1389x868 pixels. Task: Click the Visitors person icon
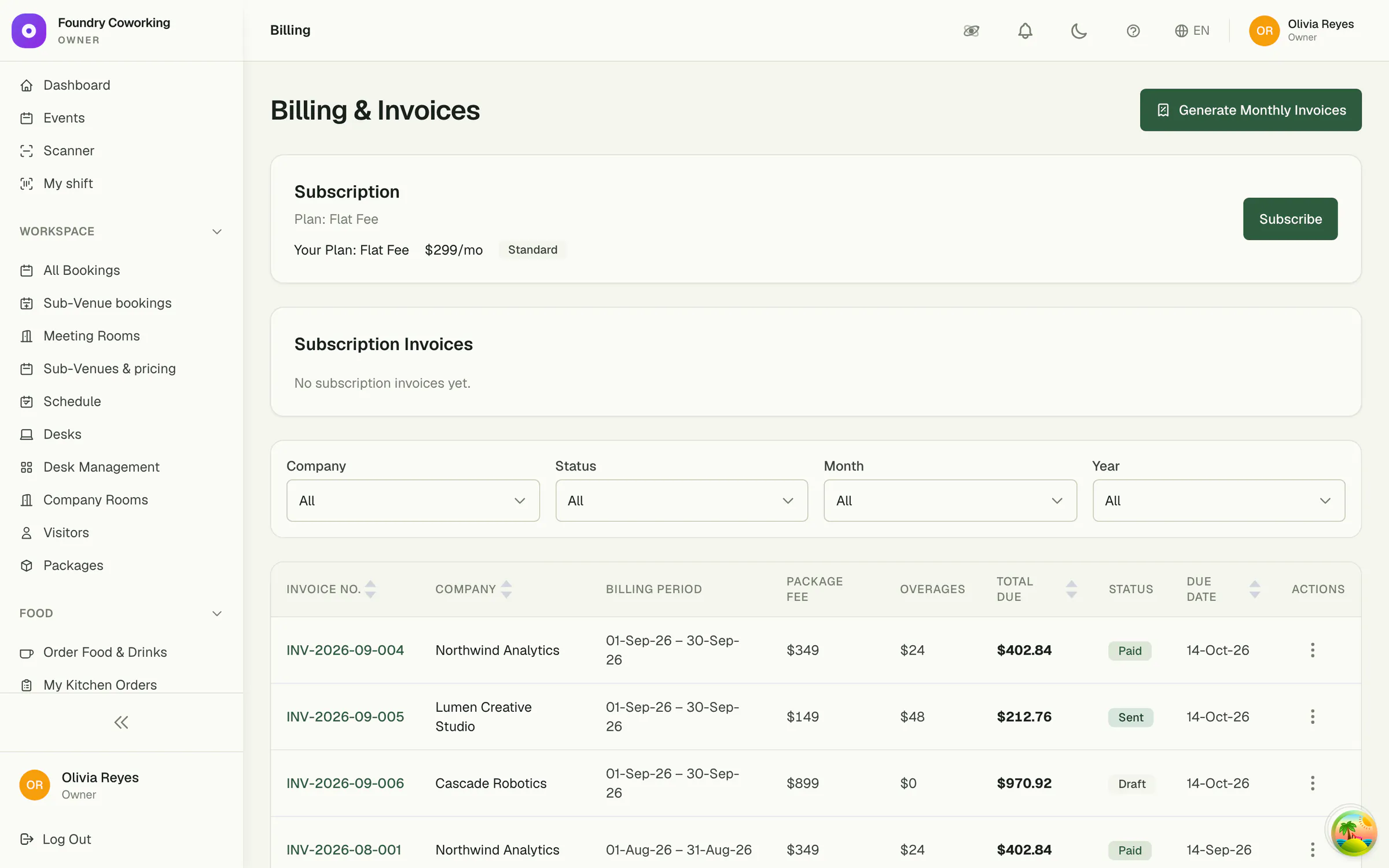(27, 533)
